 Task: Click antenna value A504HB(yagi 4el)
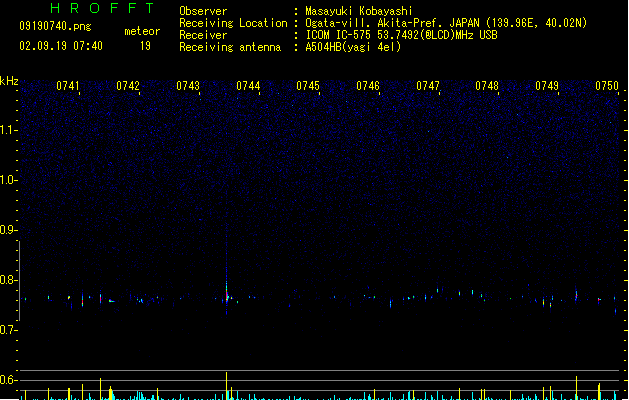click(x=353, y=47)
